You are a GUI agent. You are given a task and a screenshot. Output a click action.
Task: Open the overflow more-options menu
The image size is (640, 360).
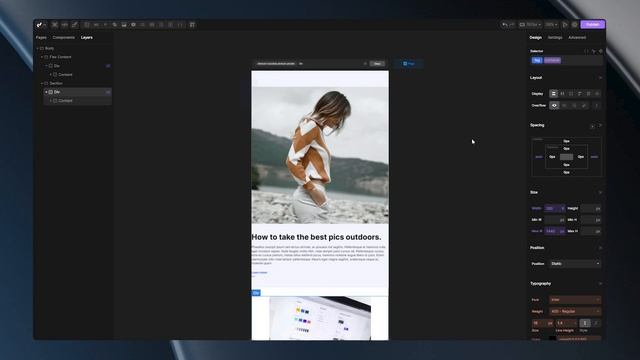(x=596, y=106)
